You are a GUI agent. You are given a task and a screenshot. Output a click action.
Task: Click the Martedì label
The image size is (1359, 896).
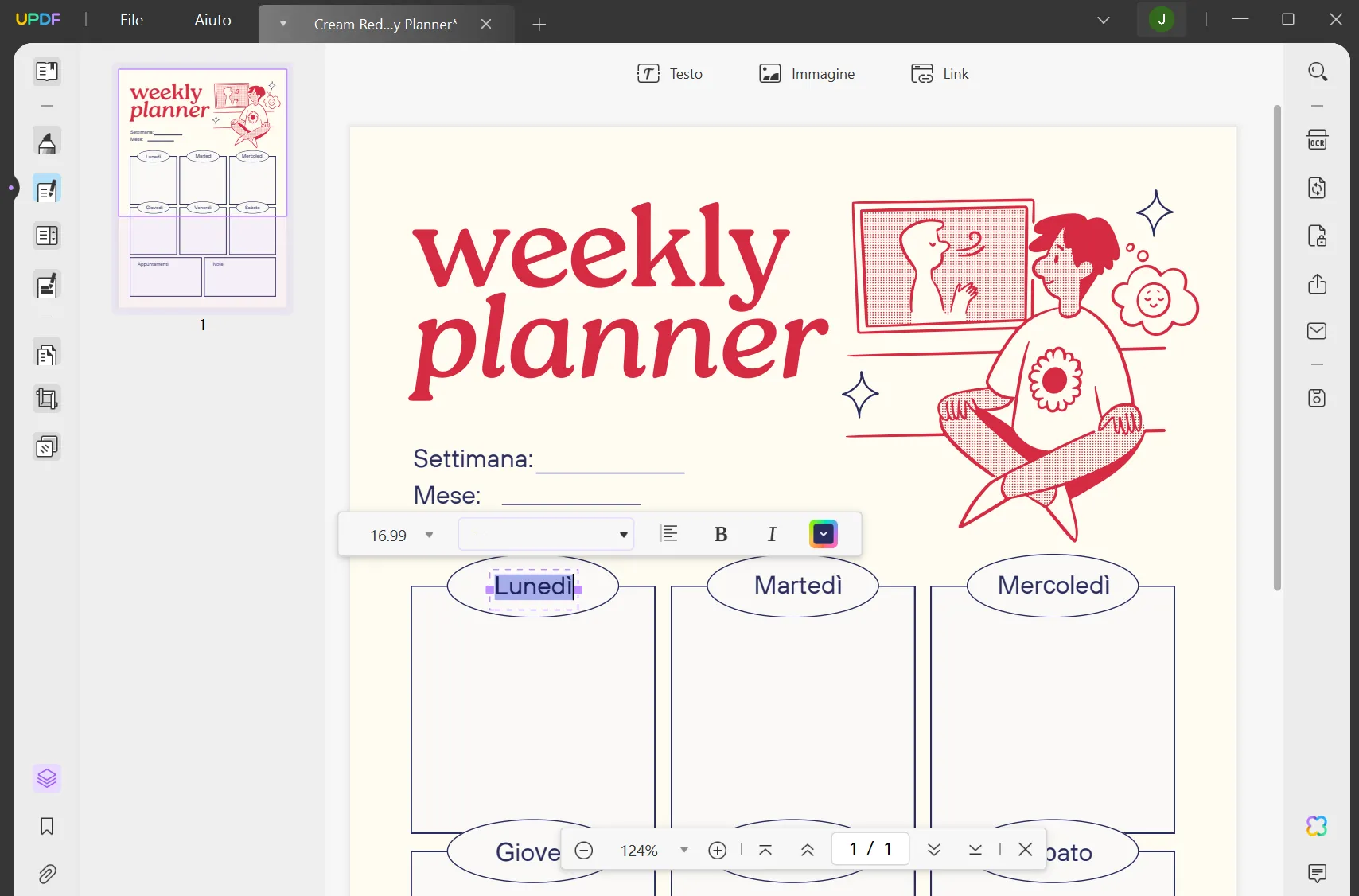(798, 586)
